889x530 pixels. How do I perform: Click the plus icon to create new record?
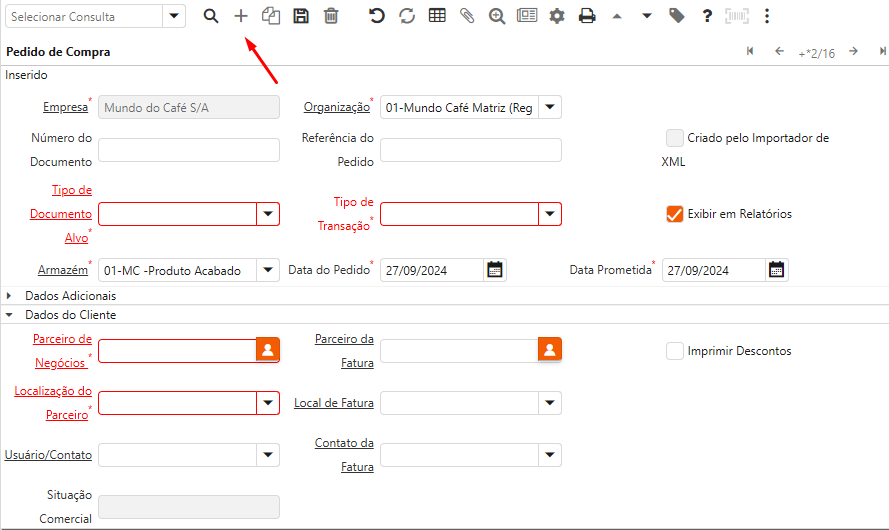pos(240,16)
